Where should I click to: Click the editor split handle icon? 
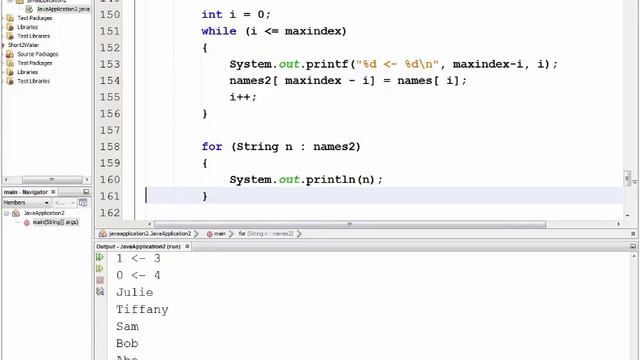tap(635, 182)
